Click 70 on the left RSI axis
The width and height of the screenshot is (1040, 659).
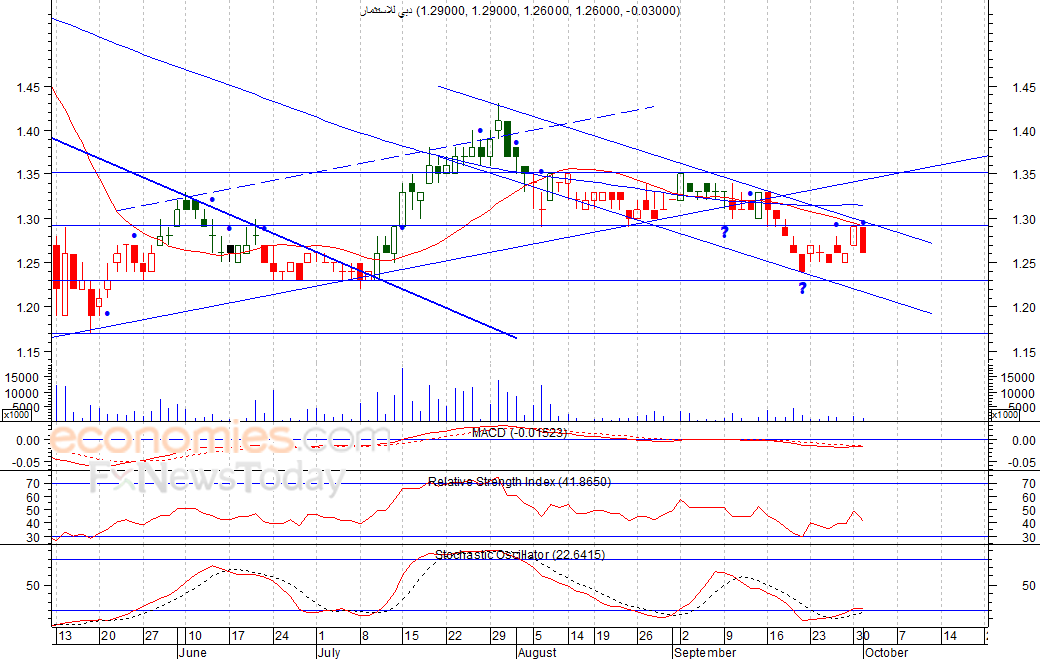click(33, 484)
